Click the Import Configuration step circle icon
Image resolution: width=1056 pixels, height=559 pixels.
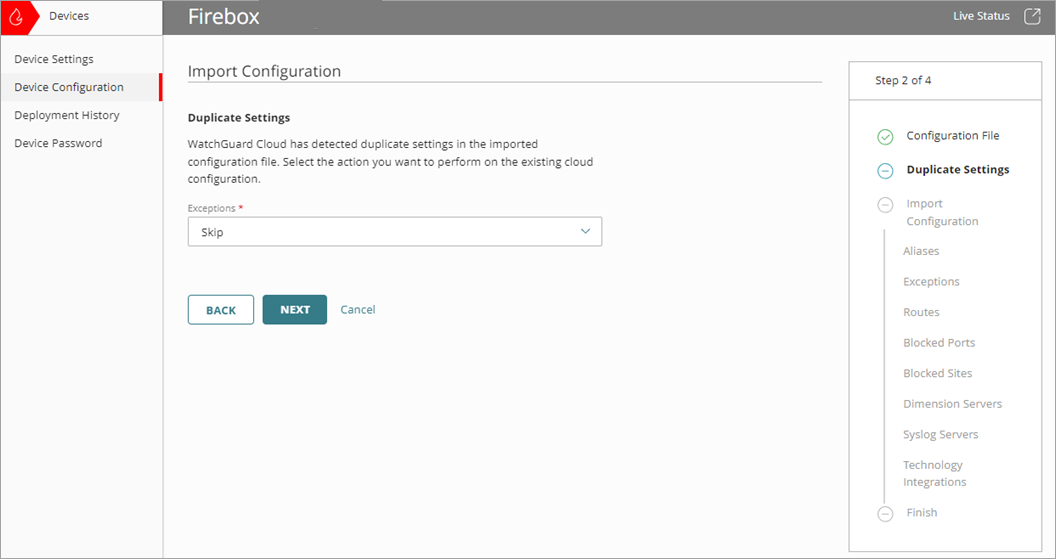tap(885, 205)
